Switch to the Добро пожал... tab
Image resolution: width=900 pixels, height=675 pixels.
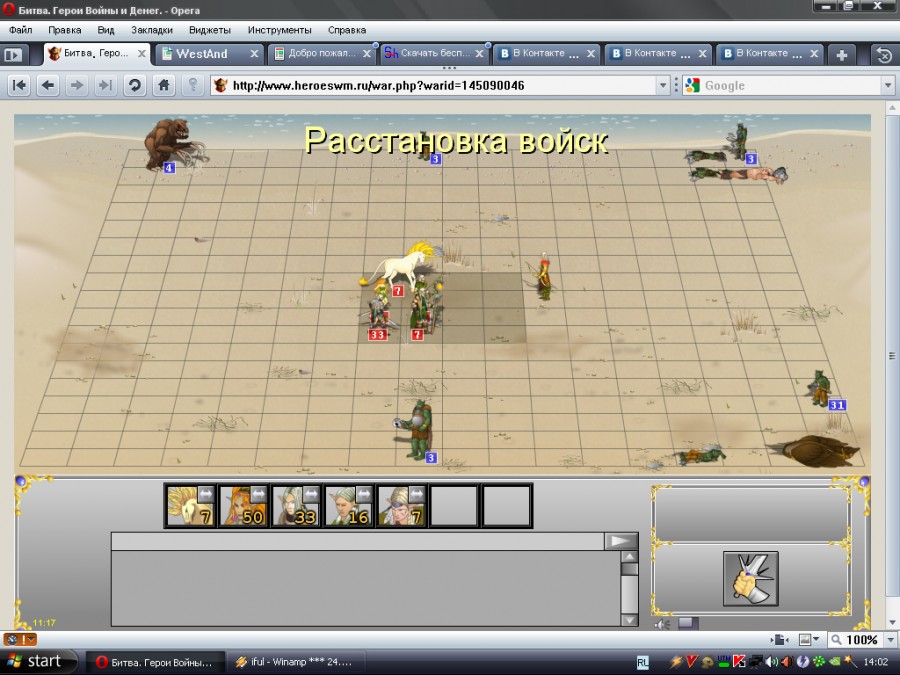[321, 53]
